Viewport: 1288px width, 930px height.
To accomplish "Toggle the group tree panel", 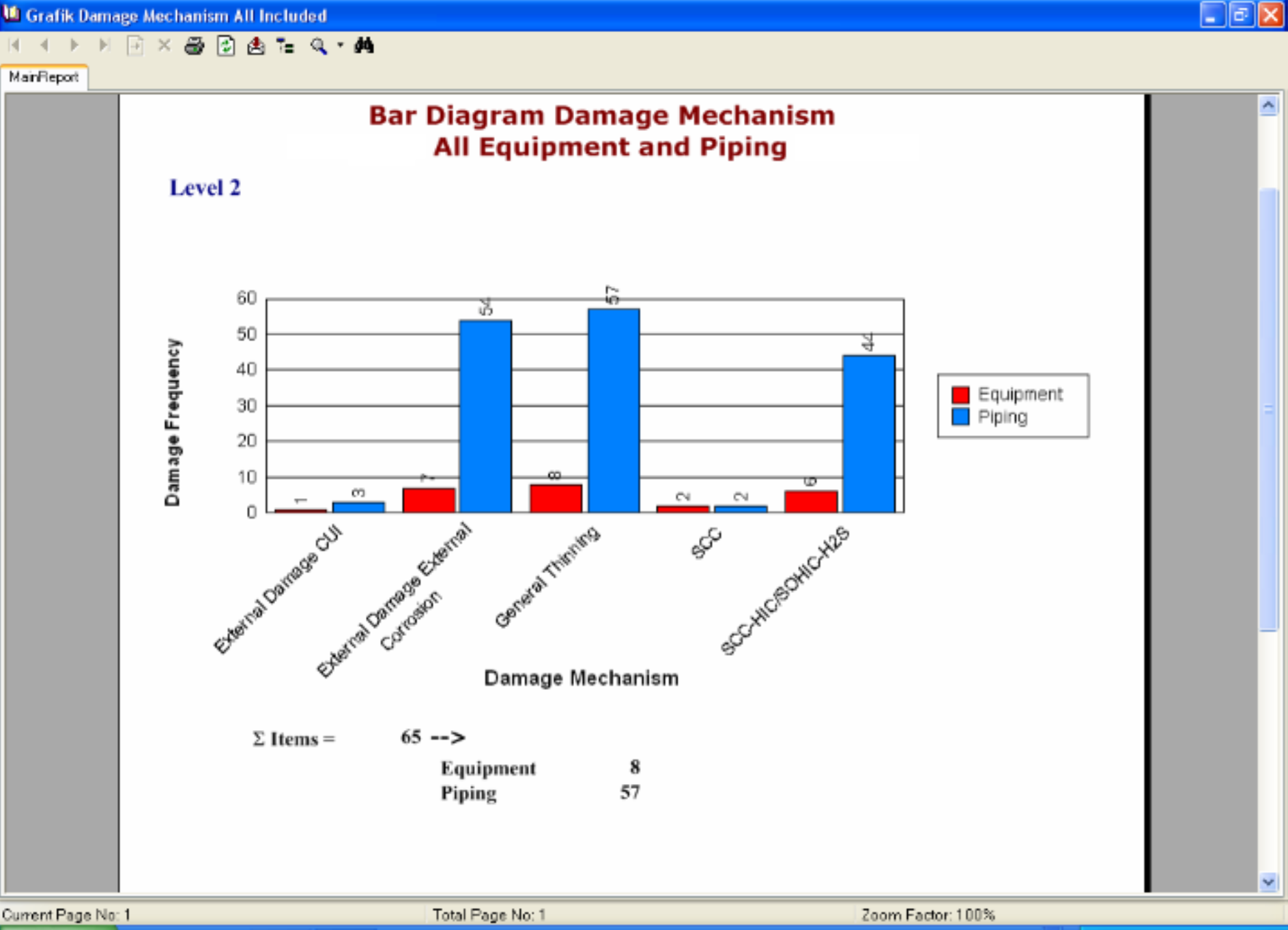I will click(x=285, y=46).
